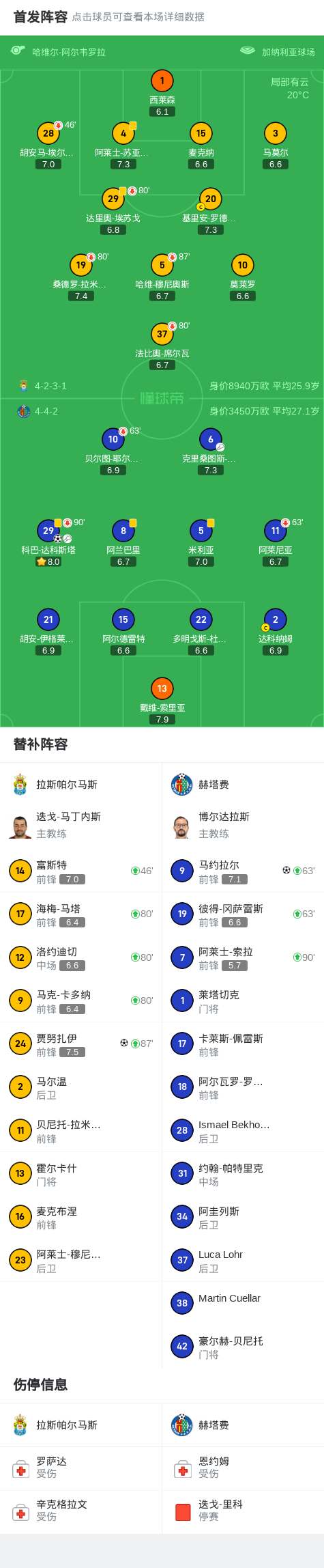Click the 4-2-3-1 formation label
Image resolution: width=324 pixels, height=1568 pixels.
click(50, 386)
